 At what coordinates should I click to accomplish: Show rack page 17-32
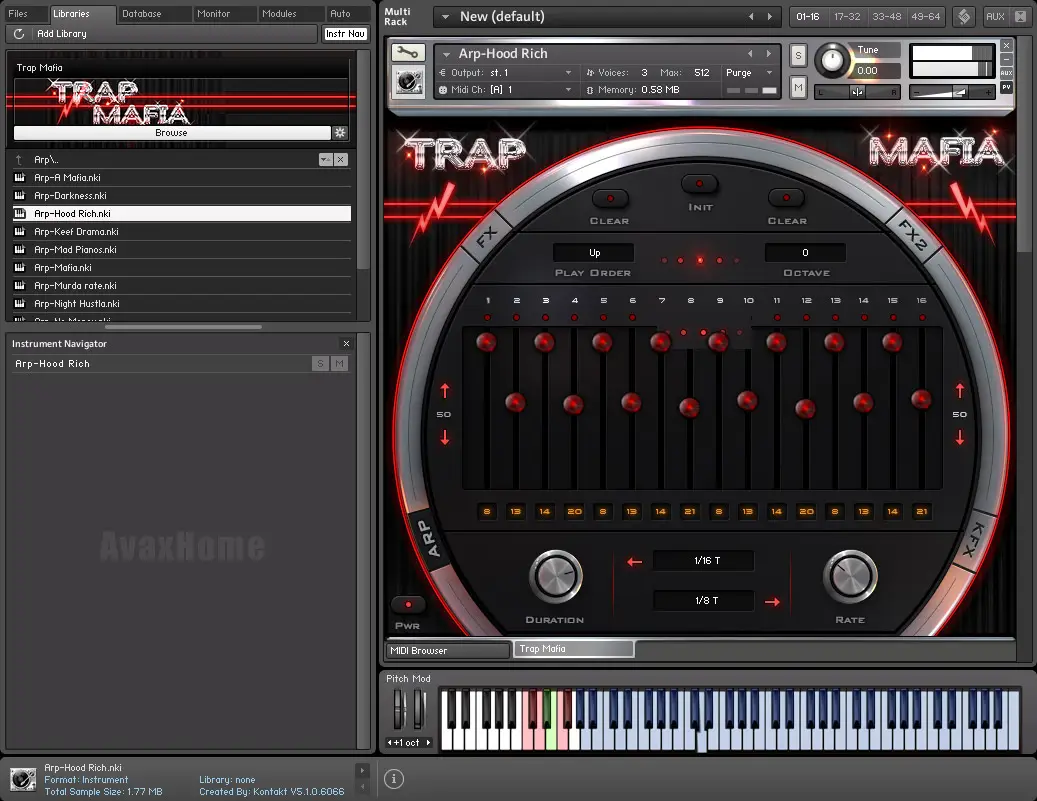pos(847,17)
